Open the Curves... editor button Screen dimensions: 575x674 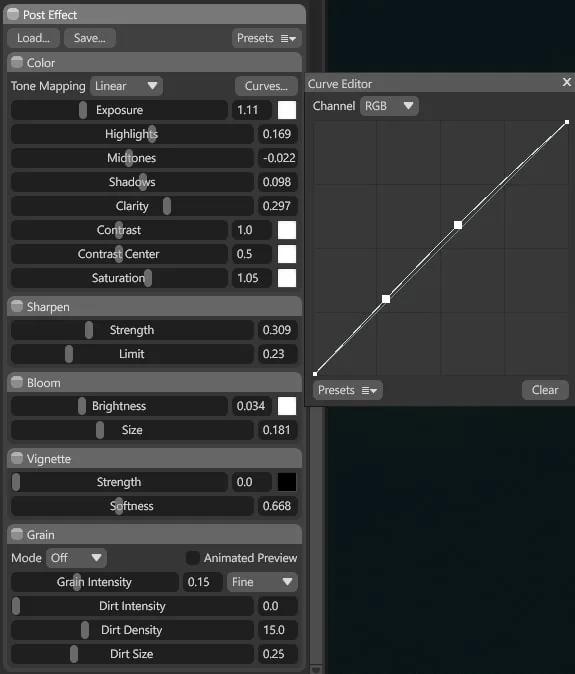pos(266,86)
